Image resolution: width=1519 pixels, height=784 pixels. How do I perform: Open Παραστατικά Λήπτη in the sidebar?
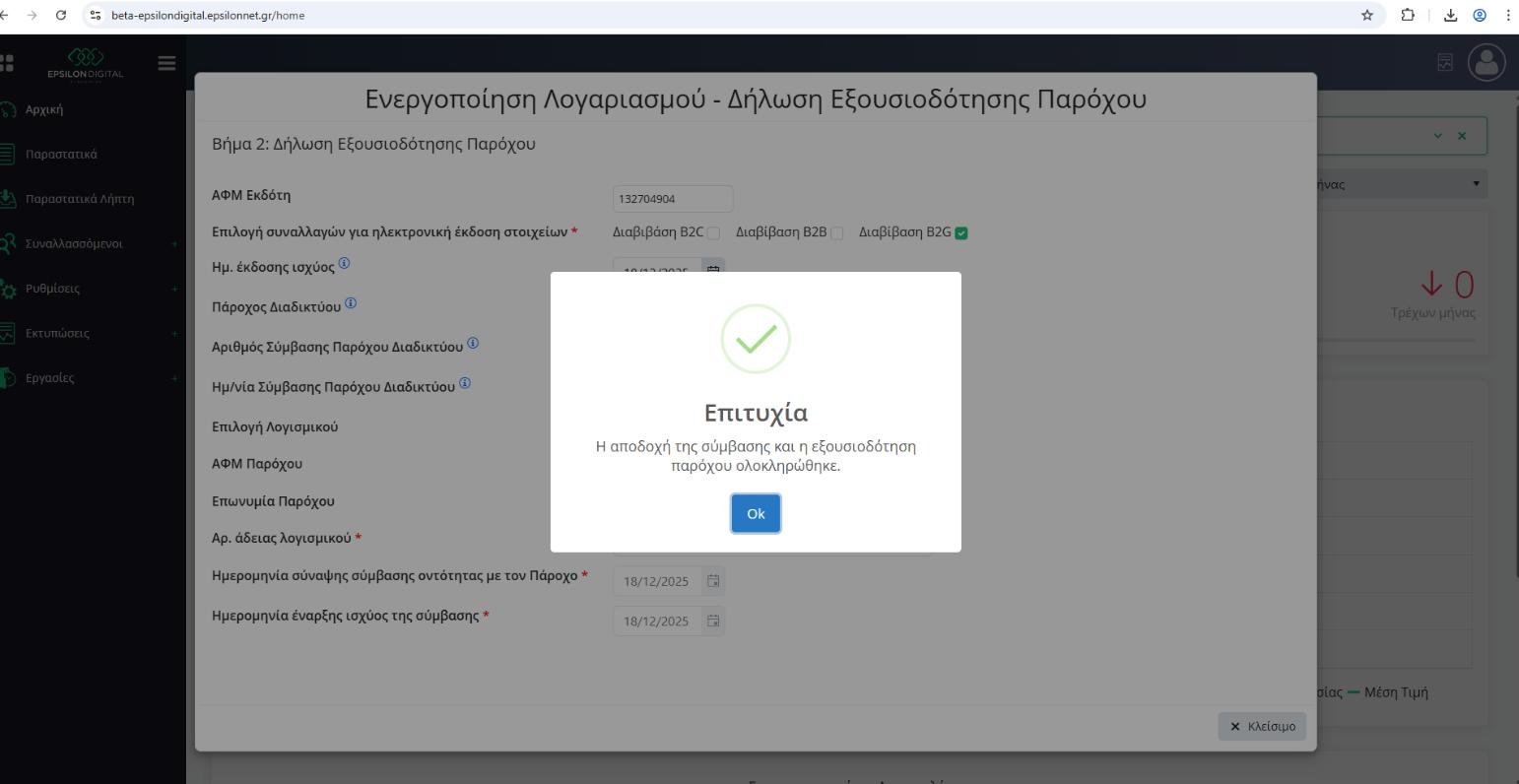click(x=79, y=199)
